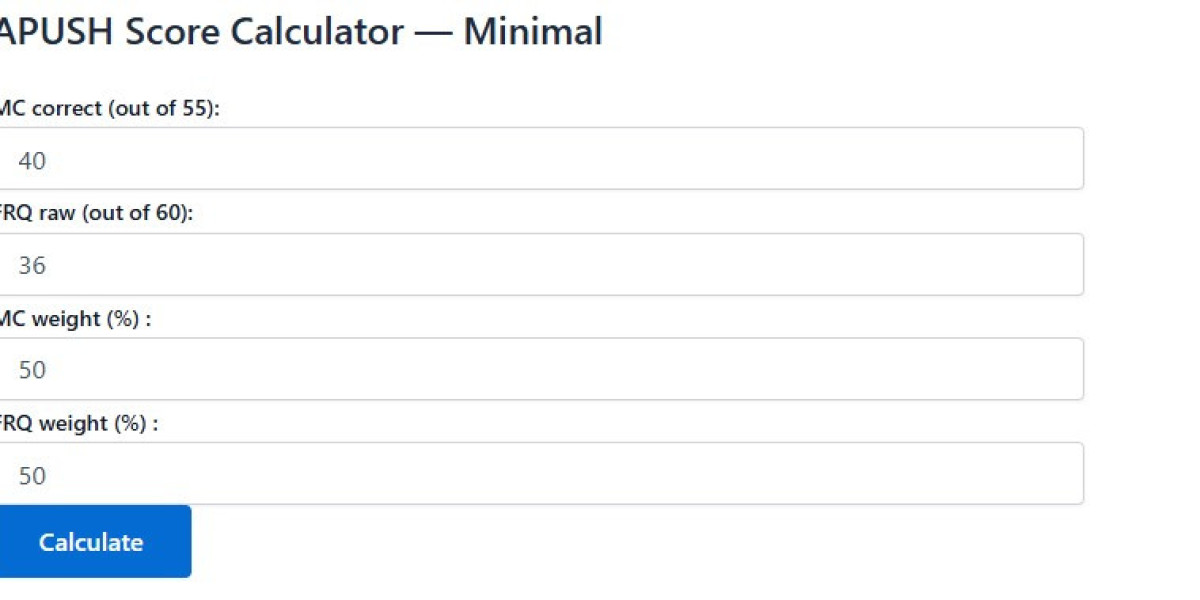Screen dimensions: 1200x600
Task: Click into the FRQ weight percent field
Action: (x=540, y=474)
